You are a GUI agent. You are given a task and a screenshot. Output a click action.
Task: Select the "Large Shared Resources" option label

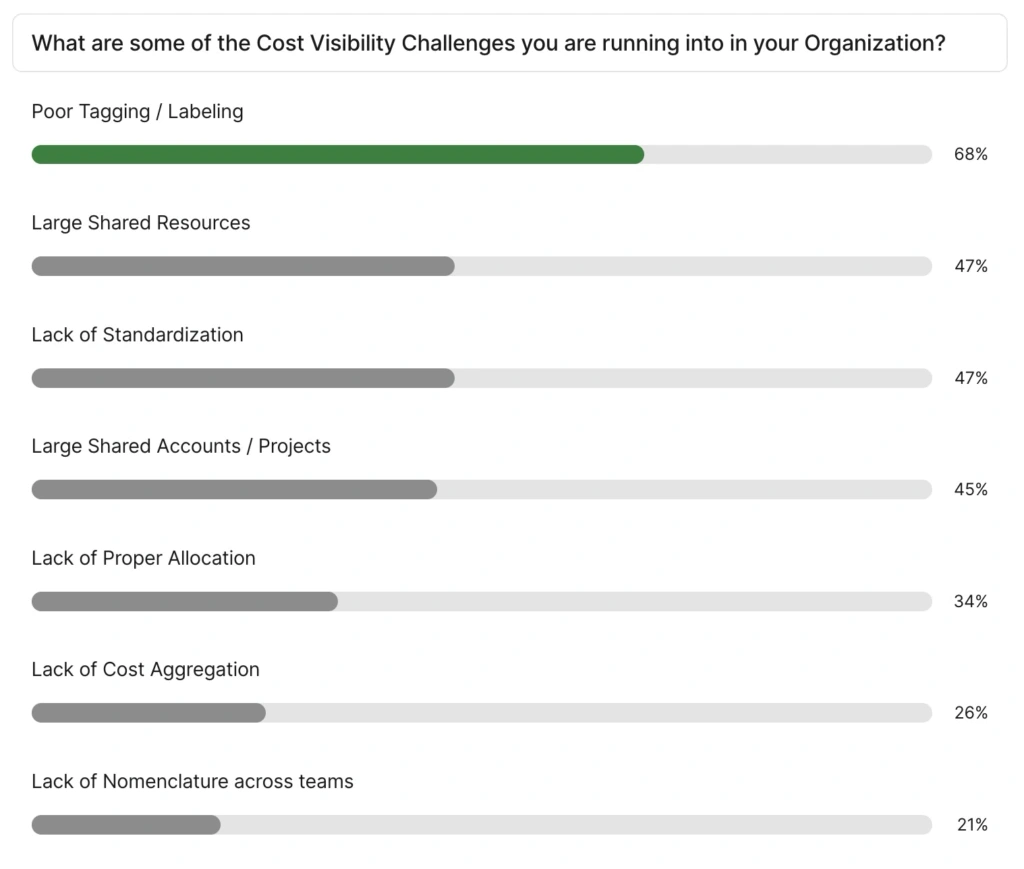click(x=141, y=223)
